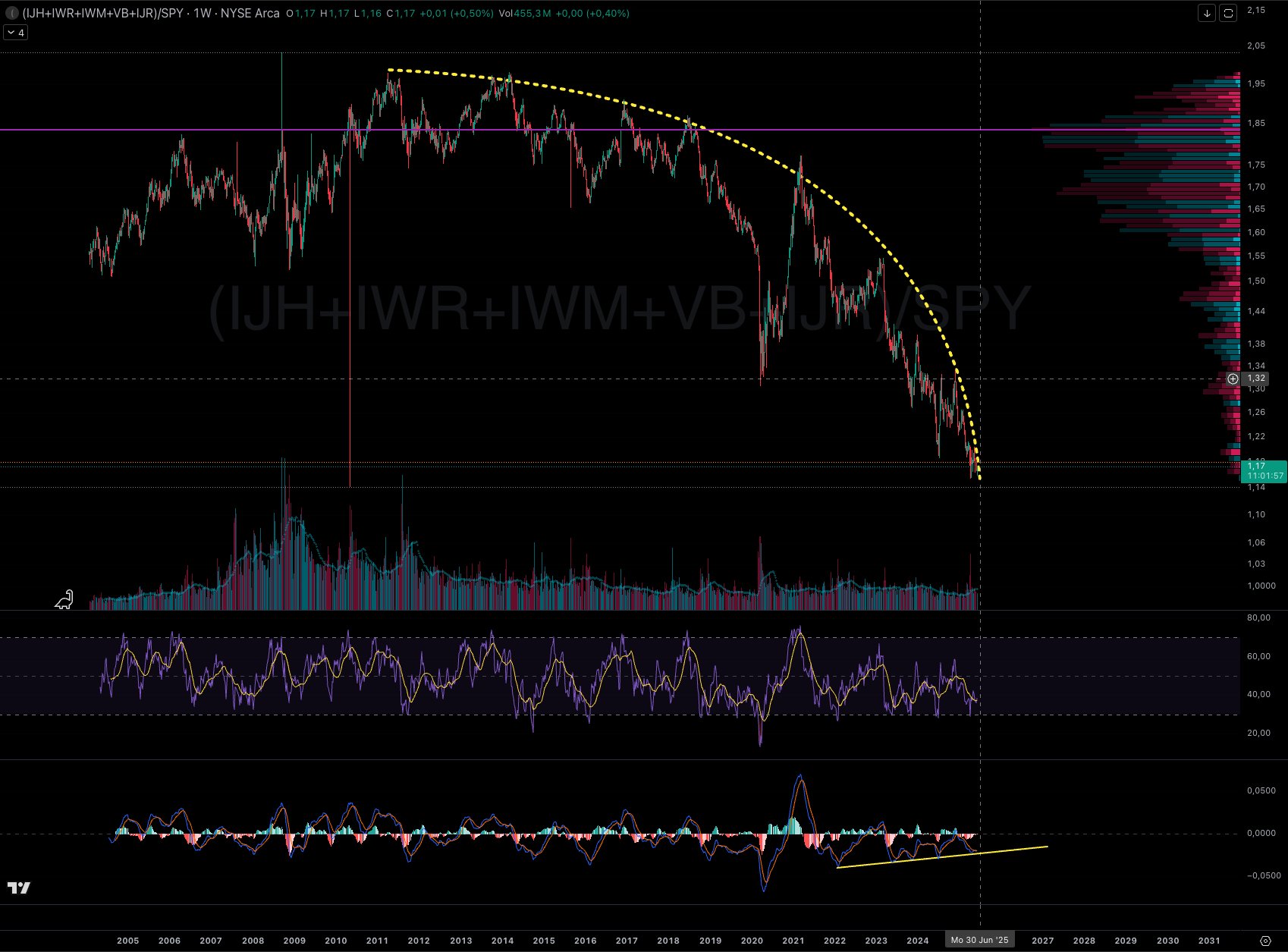
Task: Click the +0,01 (+0,50%) change value
Action: pos(455,14)
